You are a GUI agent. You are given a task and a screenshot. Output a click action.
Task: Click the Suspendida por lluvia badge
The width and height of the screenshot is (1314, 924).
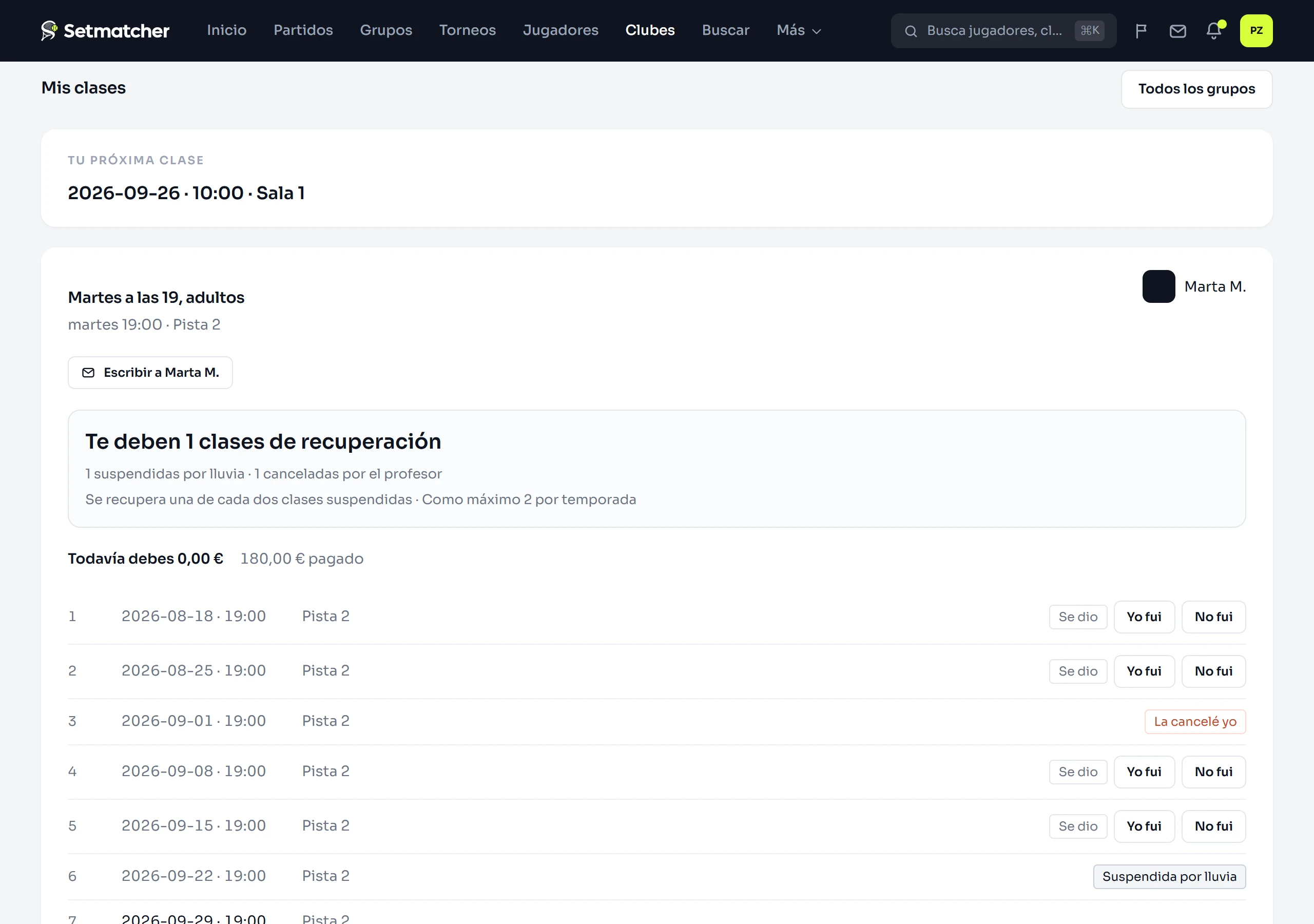(1169, 876)
